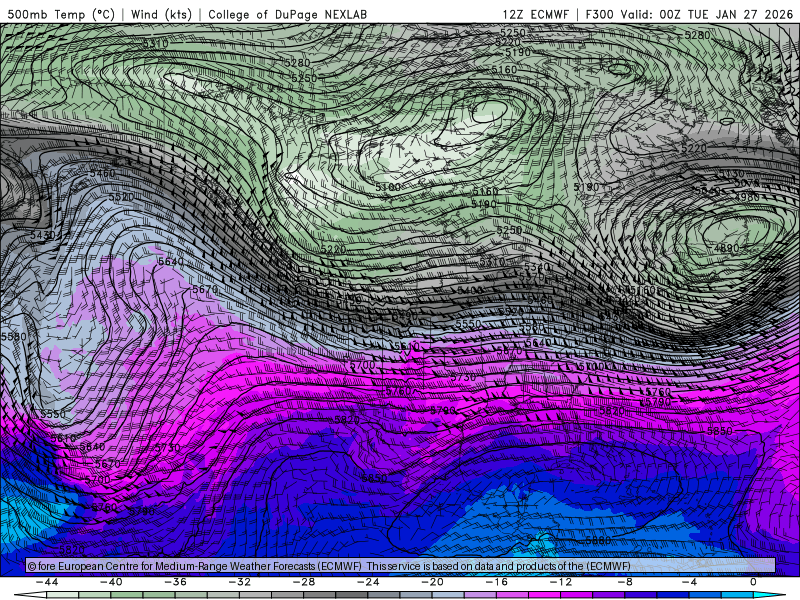Screen dimensions: 800x600
Task: Click the -44 color scale label
Action: point(47,582)
